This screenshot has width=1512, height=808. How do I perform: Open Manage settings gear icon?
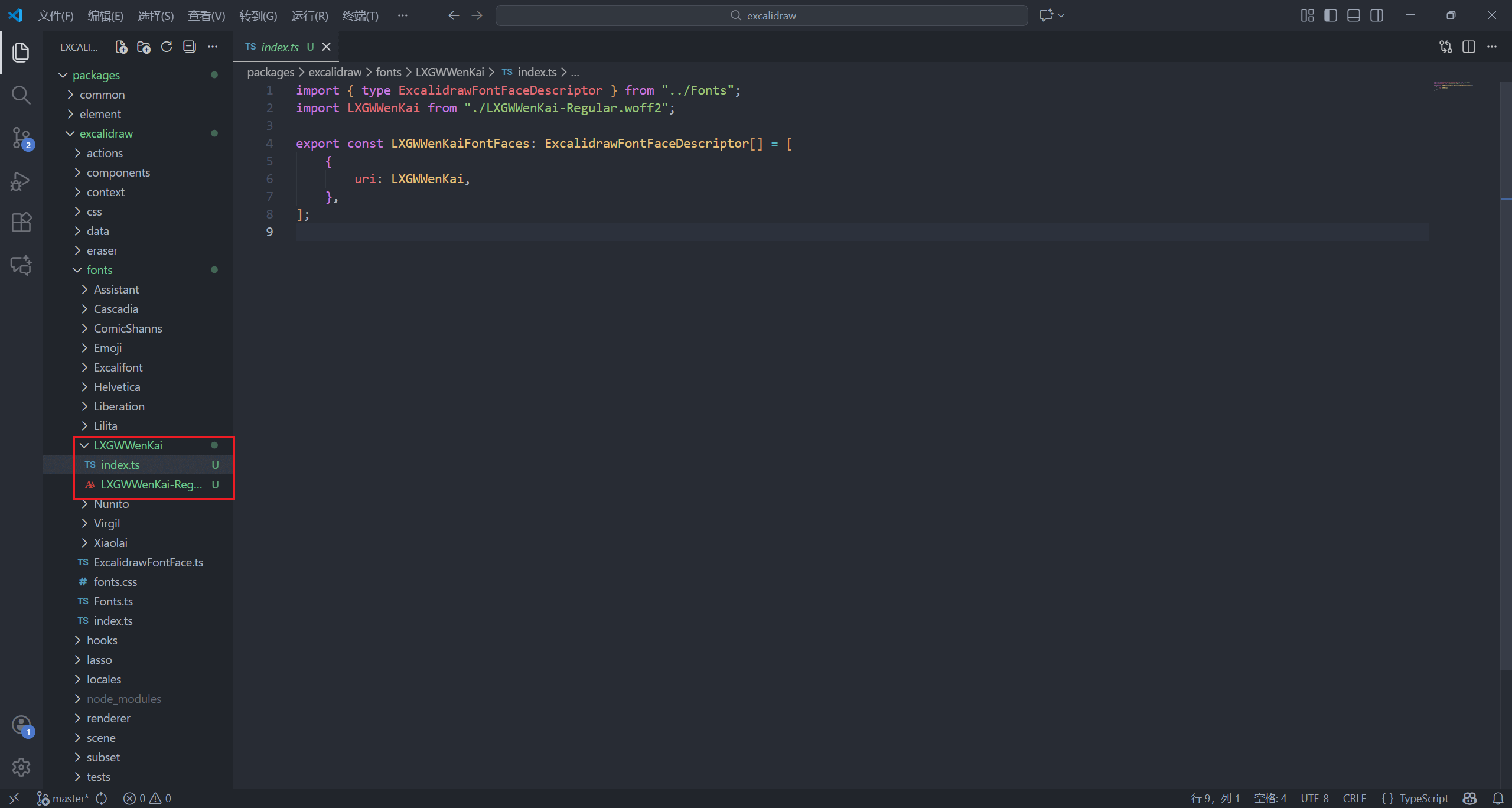21,767
